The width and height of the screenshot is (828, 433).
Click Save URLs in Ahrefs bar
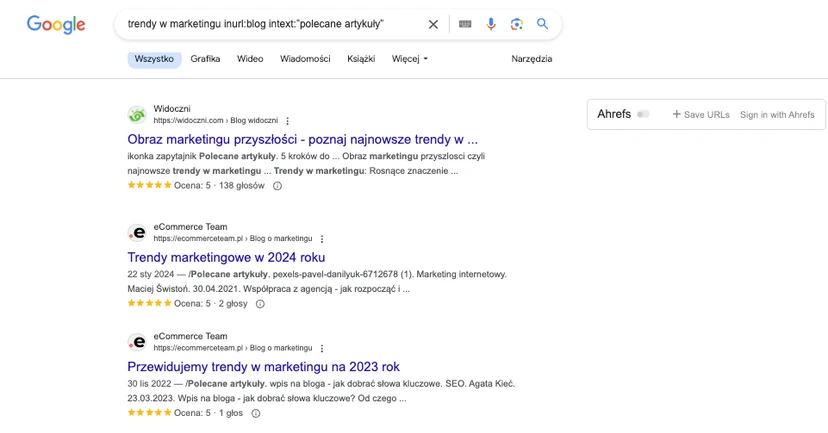point(701,115)
